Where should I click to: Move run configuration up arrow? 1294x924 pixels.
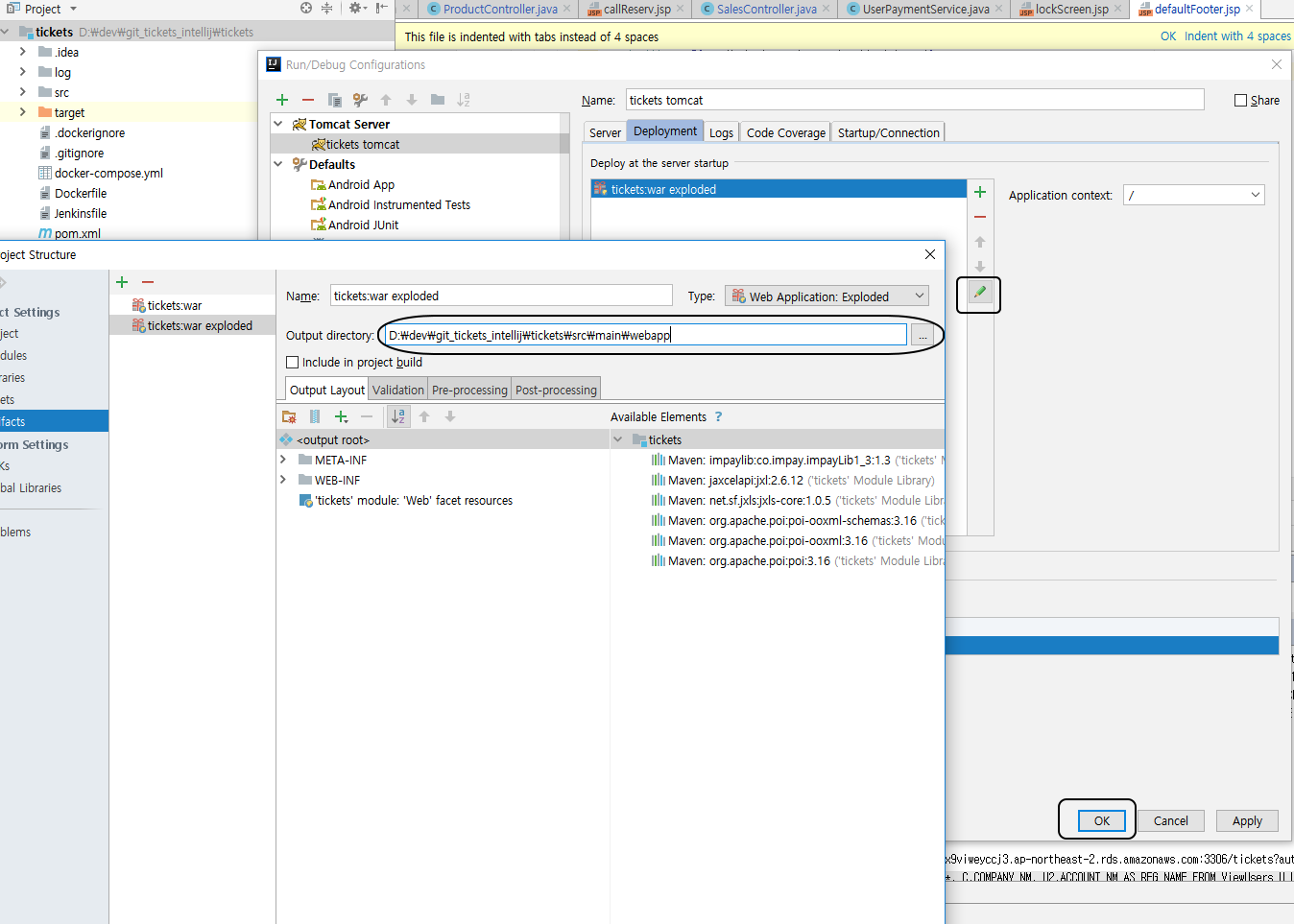pyautogui.click(x=386, y=100)
